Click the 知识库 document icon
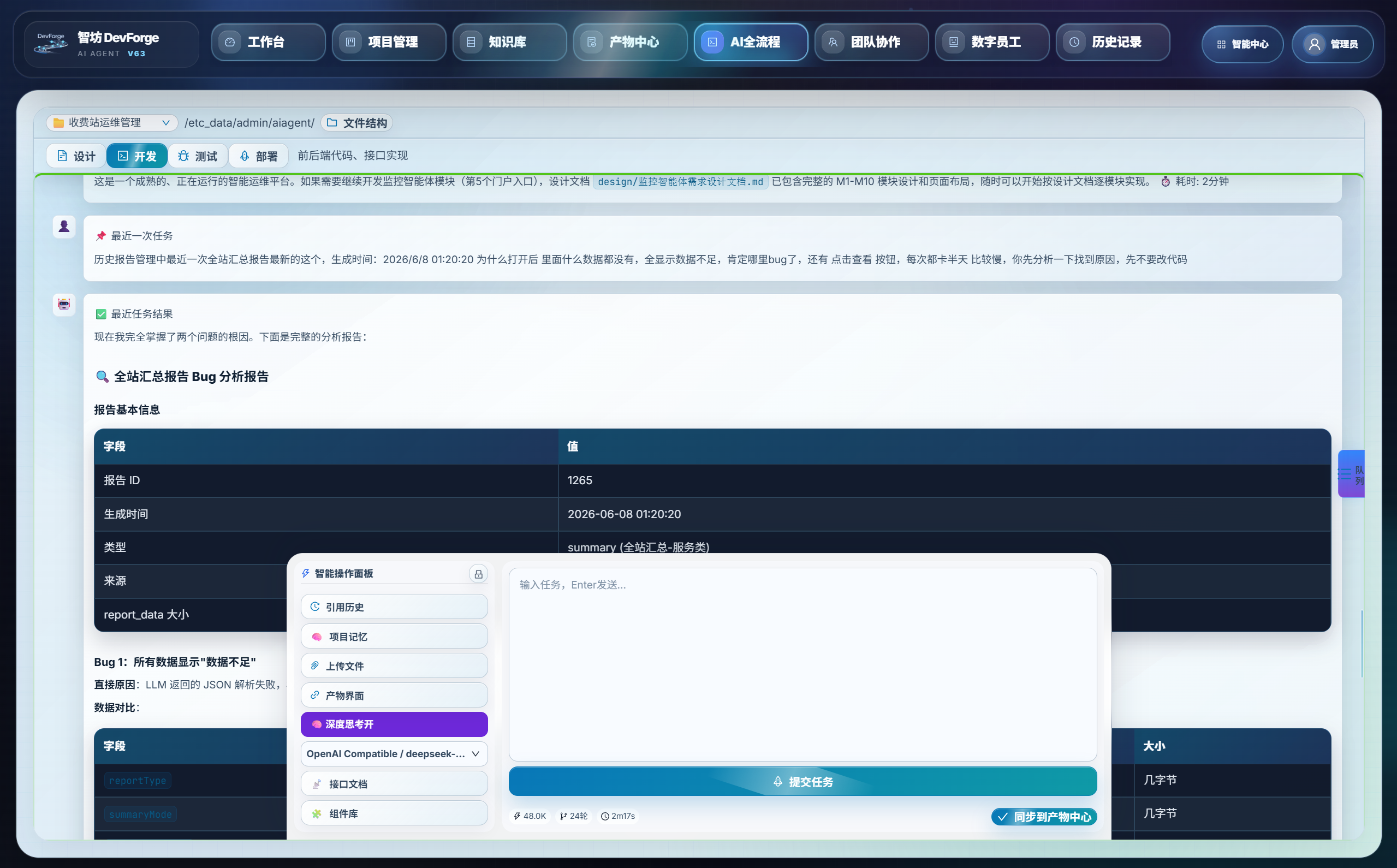This screenshot has width=1397, height=868. click(471, 42)
